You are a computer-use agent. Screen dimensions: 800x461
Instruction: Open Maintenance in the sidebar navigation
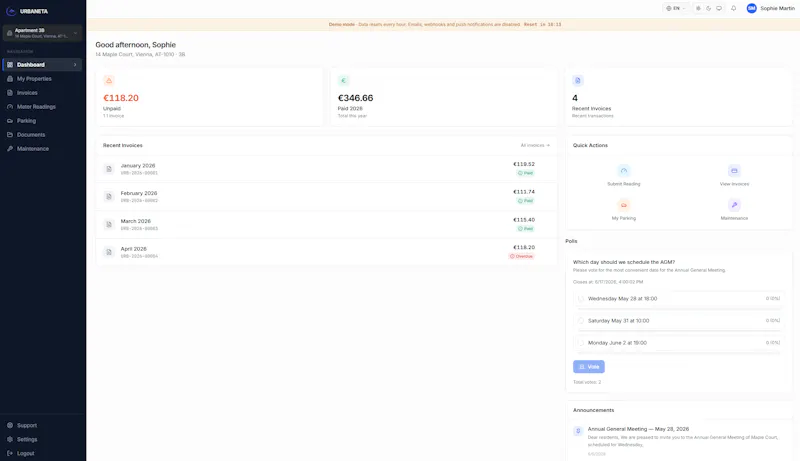pyautogui.click(x=42, y=149)
